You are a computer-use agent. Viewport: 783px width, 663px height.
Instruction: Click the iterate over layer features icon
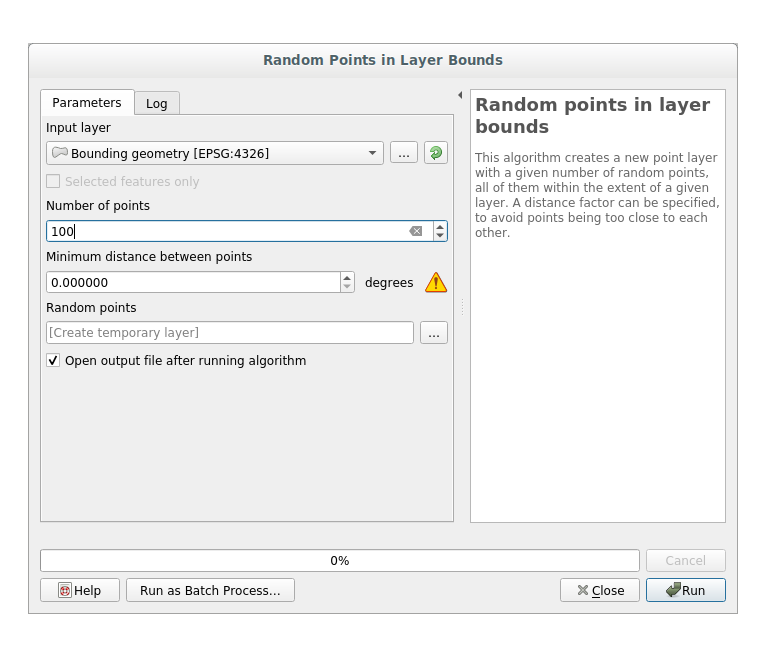(435, 153)
